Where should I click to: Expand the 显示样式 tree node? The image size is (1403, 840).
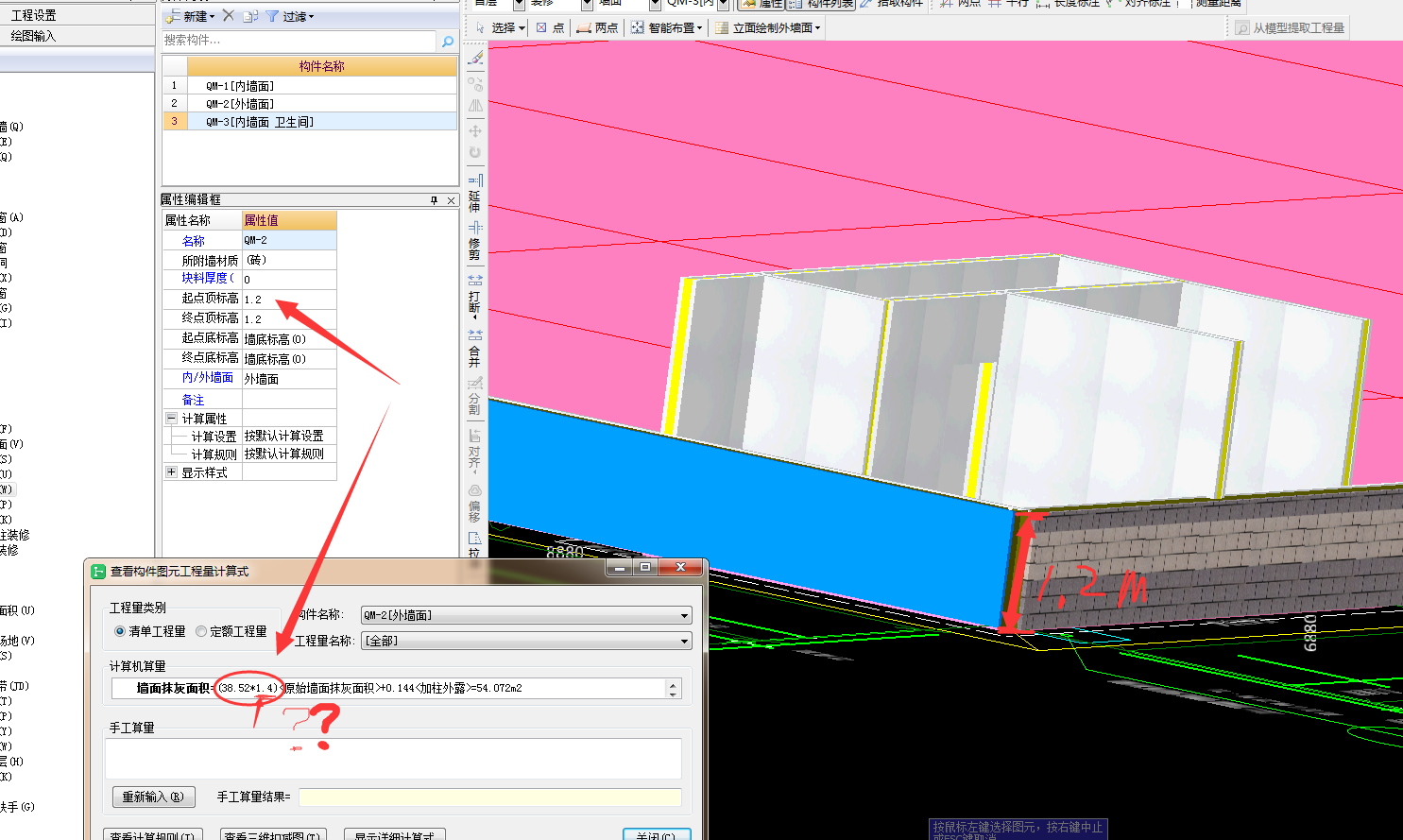click(x=171, y=471)
